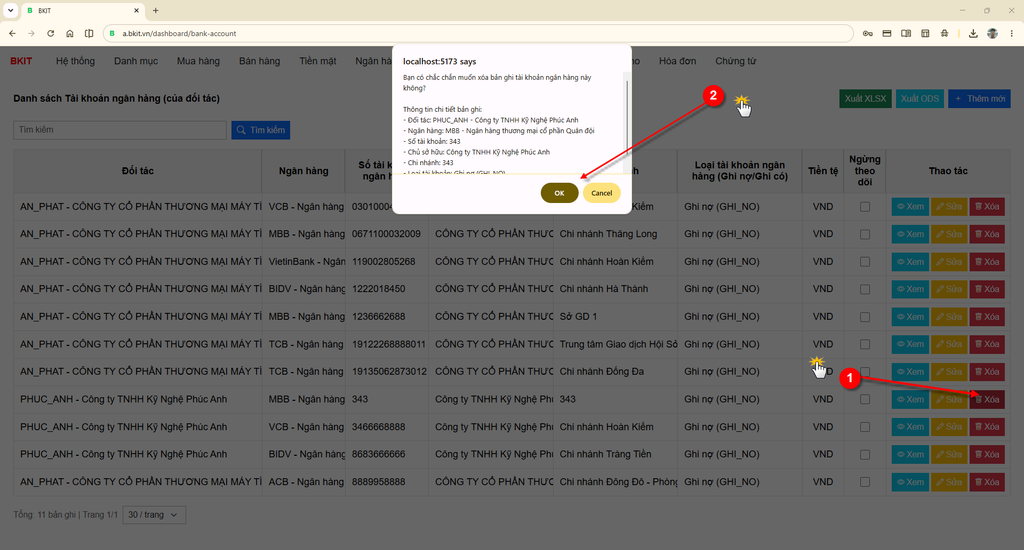The height and width of the screenshot is (550, 1024).
Task: Open the Hóa đơn menu
Action: (x=677, y=61)
